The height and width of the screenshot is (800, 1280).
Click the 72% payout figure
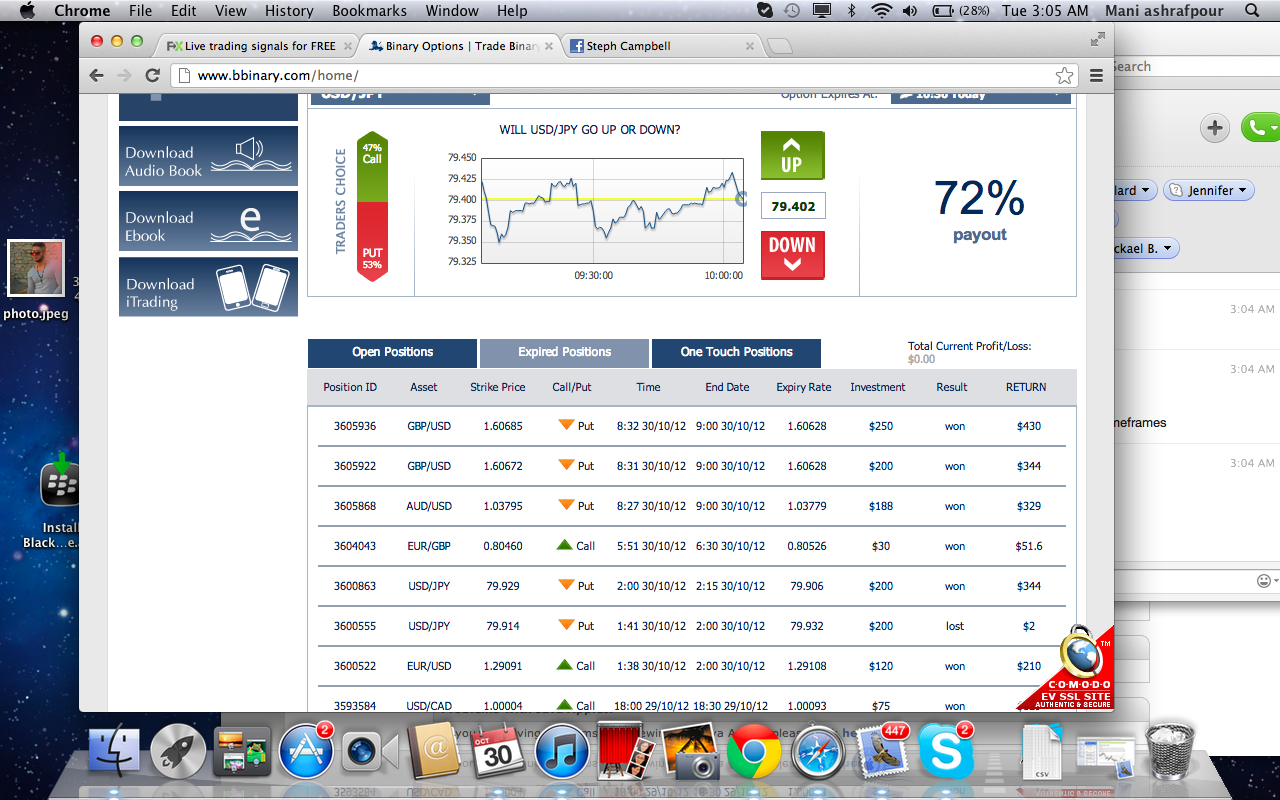tap(979, 198)
